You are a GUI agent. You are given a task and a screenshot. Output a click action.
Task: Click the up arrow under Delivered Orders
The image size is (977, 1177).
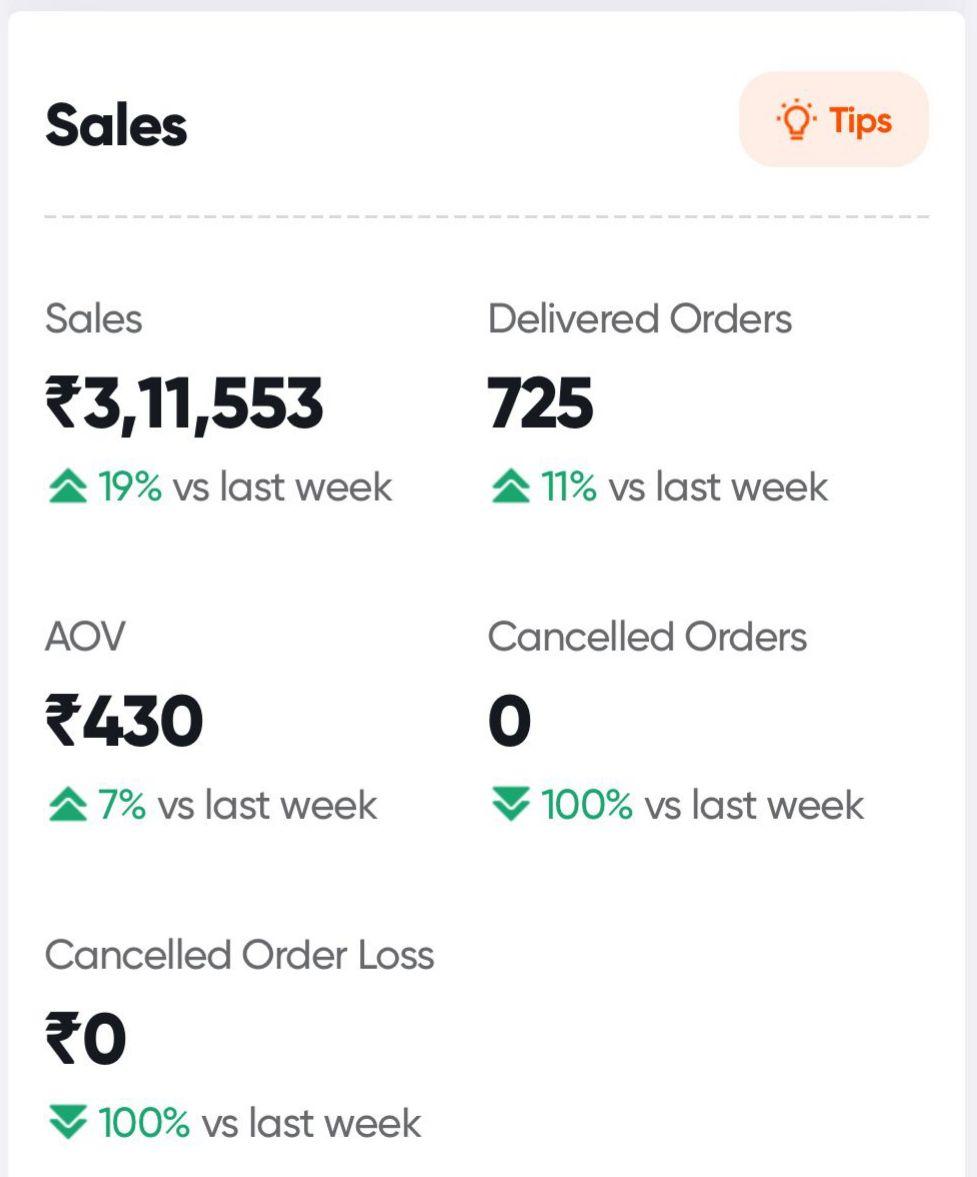click(x=511, y=487)
